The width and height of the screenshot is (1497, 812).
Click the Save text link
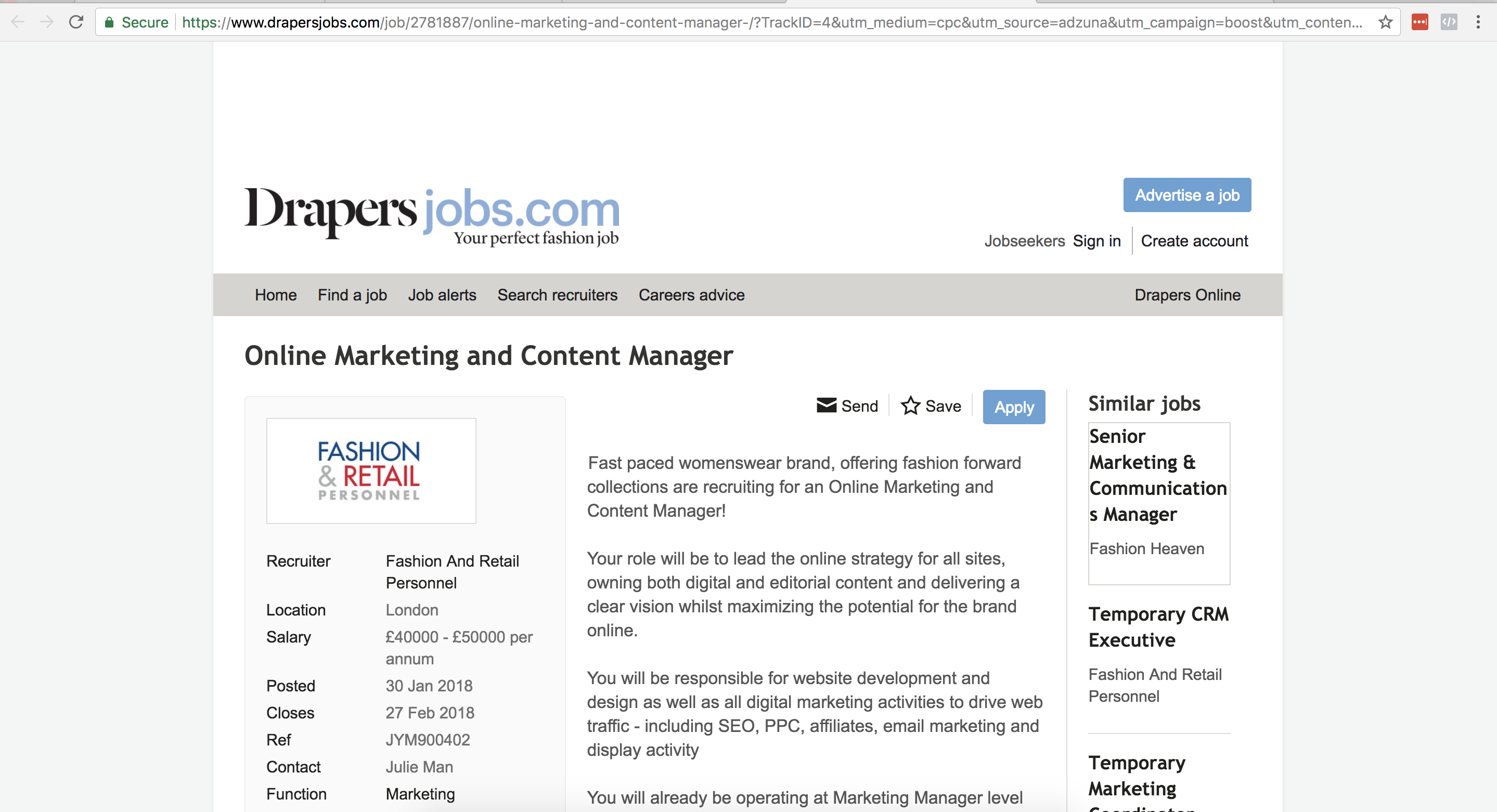943,405
